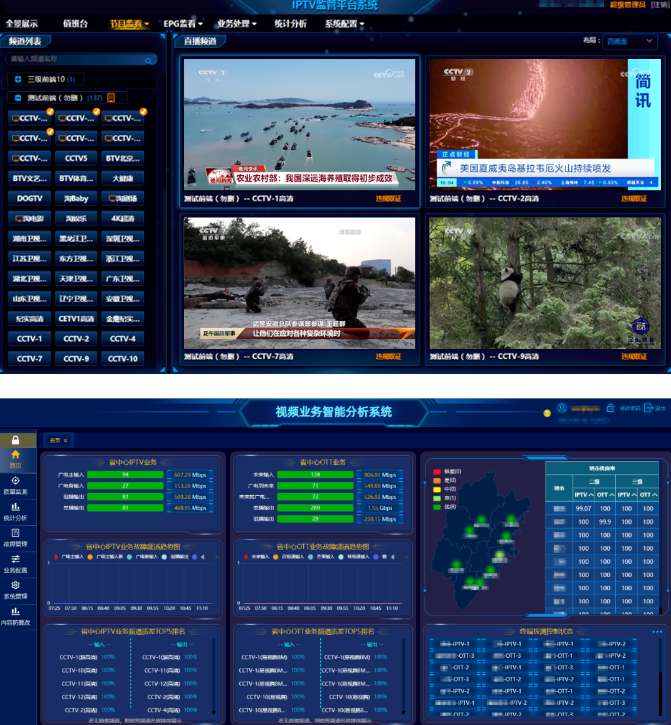
Task: Open the 系统管理 gear sidebar icon
Action: (x=15, y=585)
